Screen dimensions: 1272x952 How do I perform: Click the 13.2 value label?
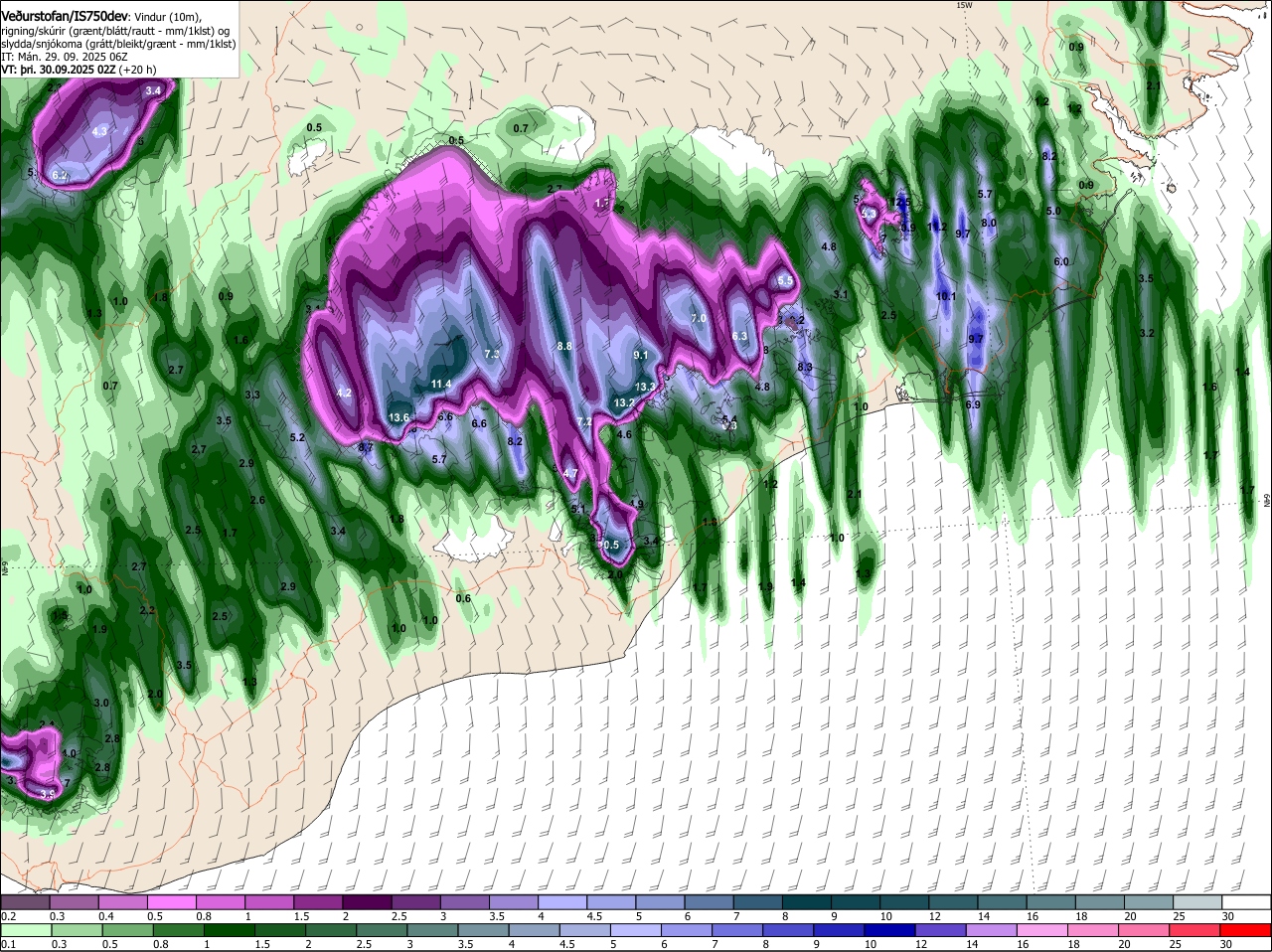(x=624, y=402)
